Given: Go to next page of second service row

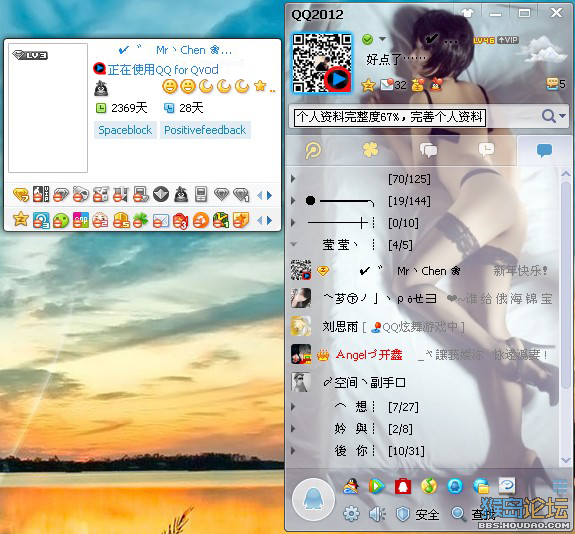Looking at the screenshot, I should [x=270, y=220].
